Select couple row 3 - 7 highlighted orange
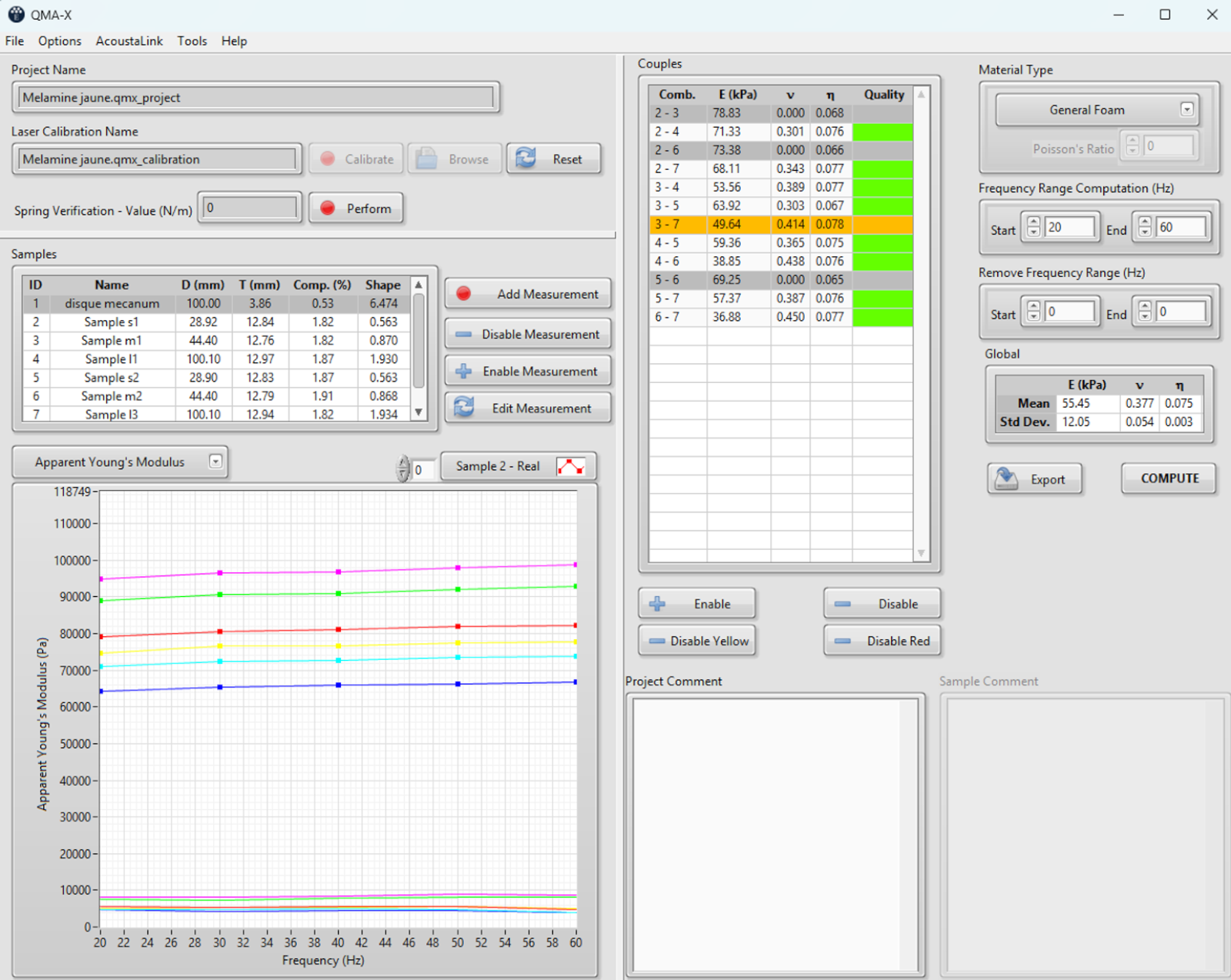The height and width of the screenshot is (980, 1231). click(x=781, y=224)
